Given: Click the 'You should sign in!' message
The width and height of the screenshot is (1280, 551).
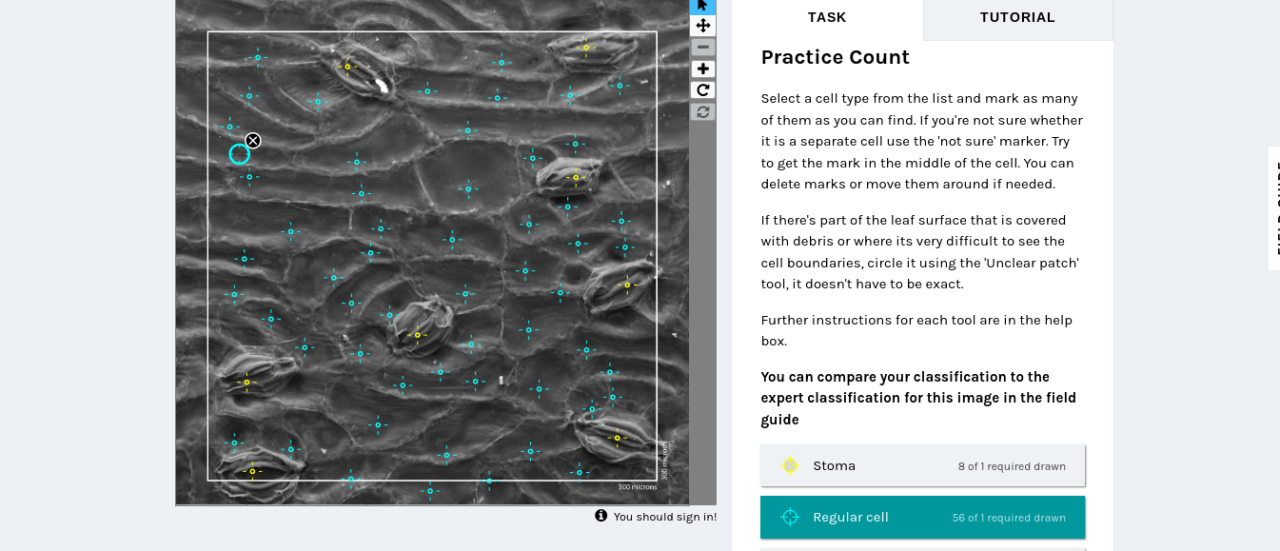Looking at the screenshot, I should [x=665, y=517].
